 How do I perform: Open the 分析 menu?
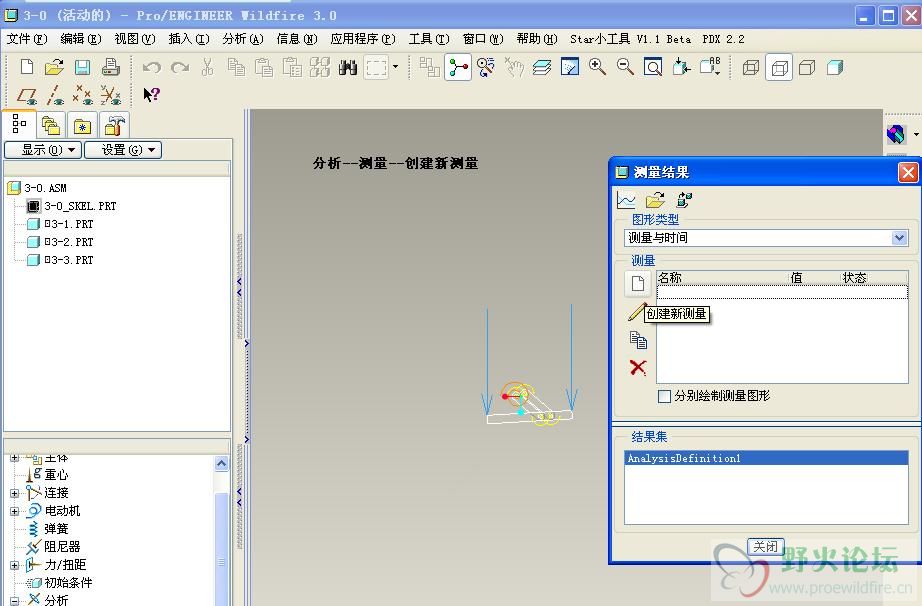coord(242,39)
